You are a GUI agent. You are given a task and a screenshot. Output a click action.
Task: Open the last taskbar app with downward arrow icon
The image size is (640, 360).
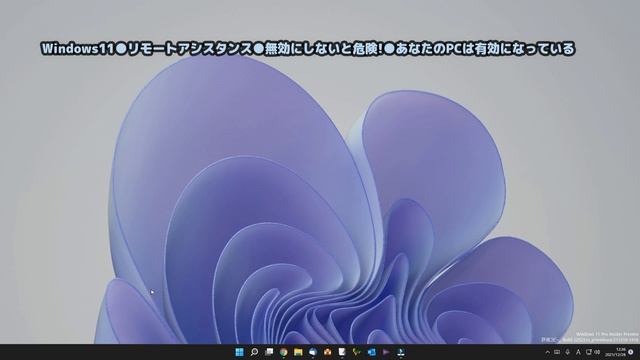[401, 352]
